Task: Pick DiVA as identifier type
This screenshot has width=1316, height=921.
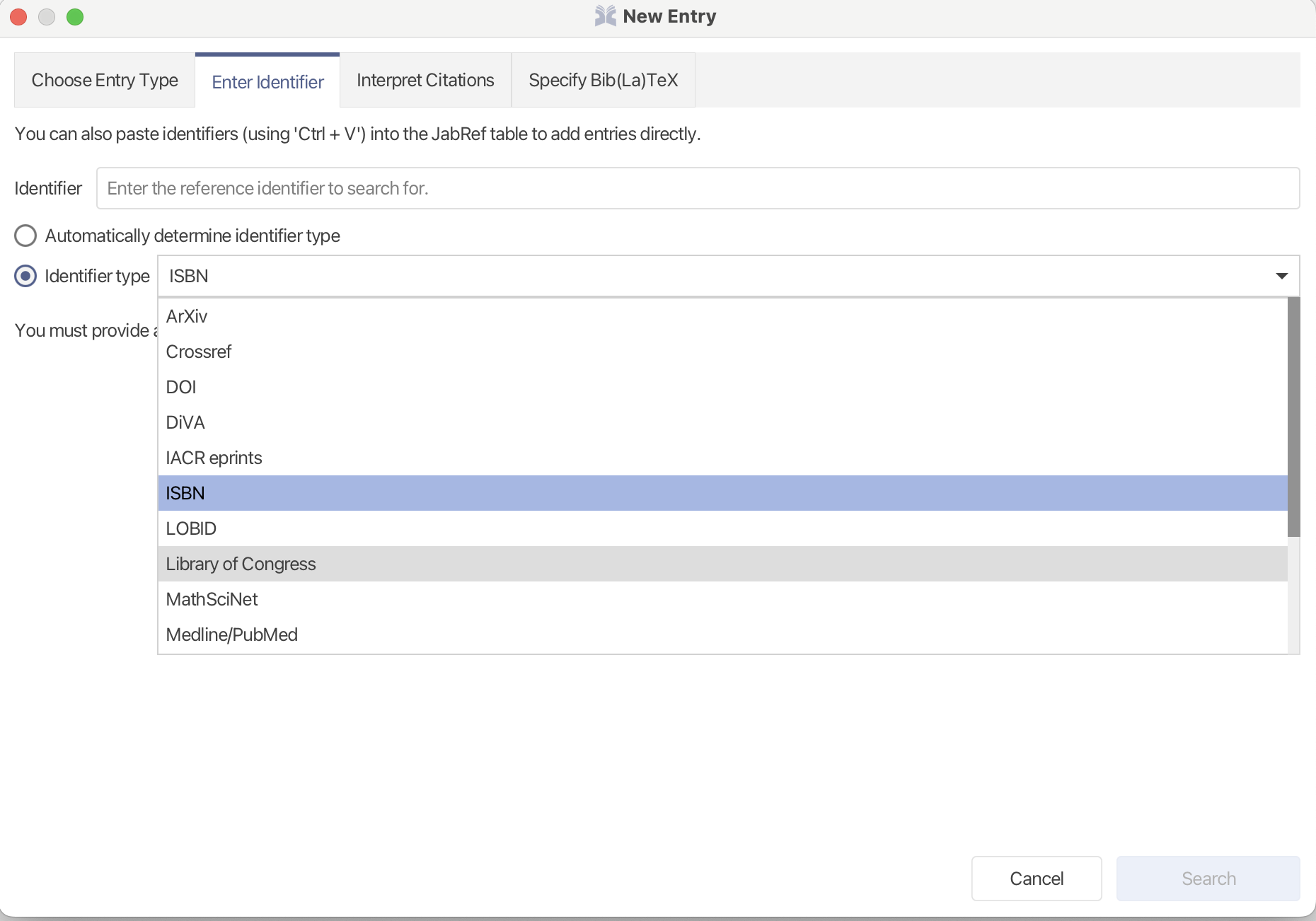Action: pyautogui.click(x=722, y=422)
